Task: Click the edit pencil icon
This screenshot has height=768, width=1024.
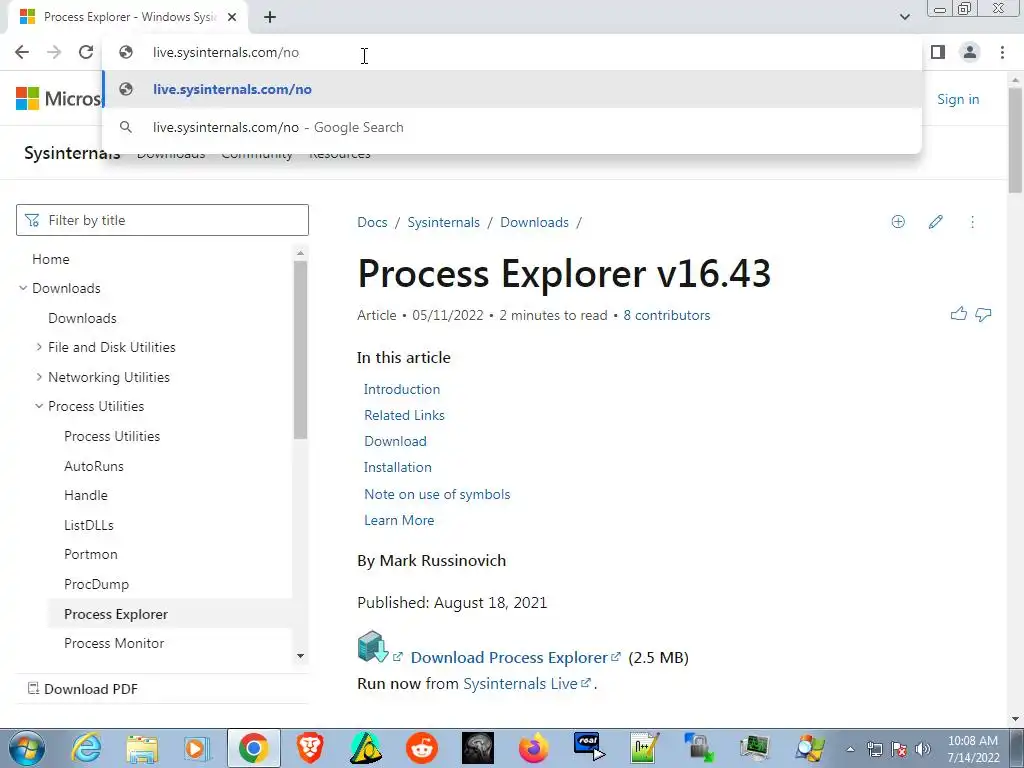Action: [x=935, y=222]
